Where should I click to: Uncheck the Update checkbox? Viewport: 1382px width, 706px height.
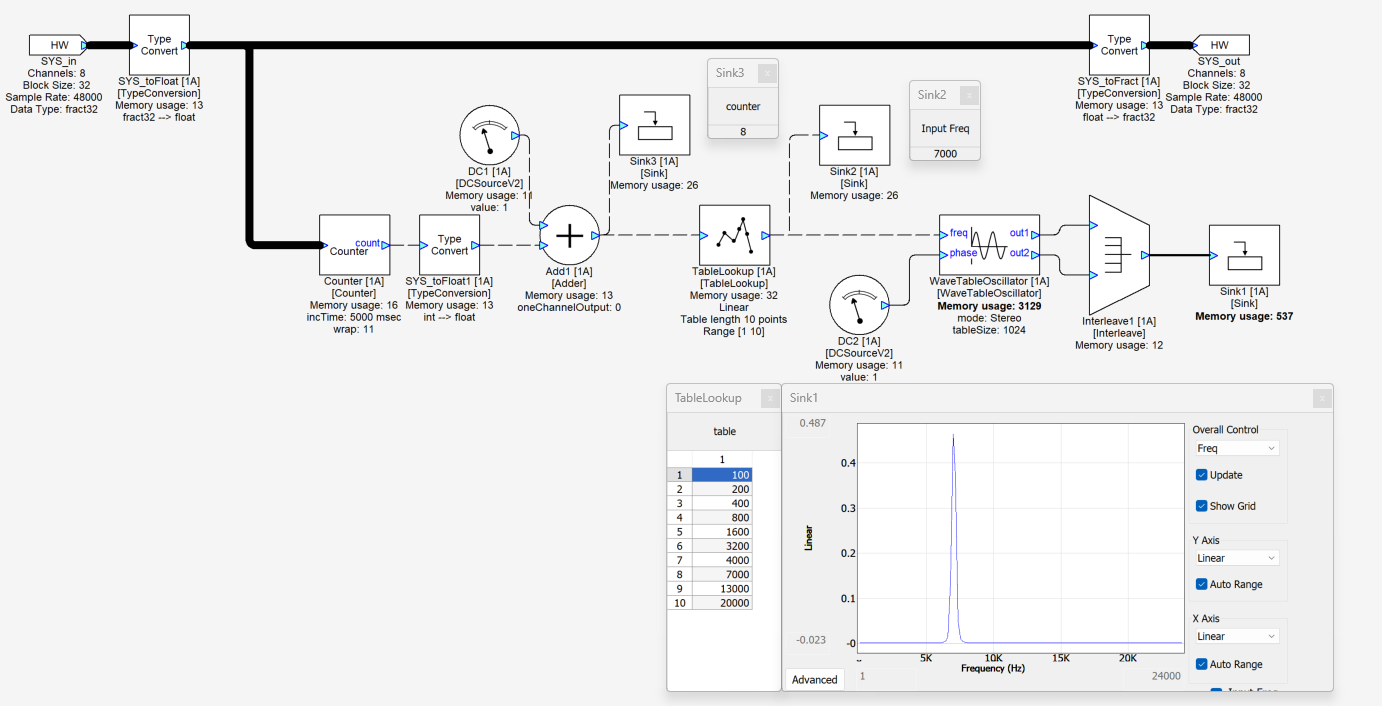point(1202,475)
